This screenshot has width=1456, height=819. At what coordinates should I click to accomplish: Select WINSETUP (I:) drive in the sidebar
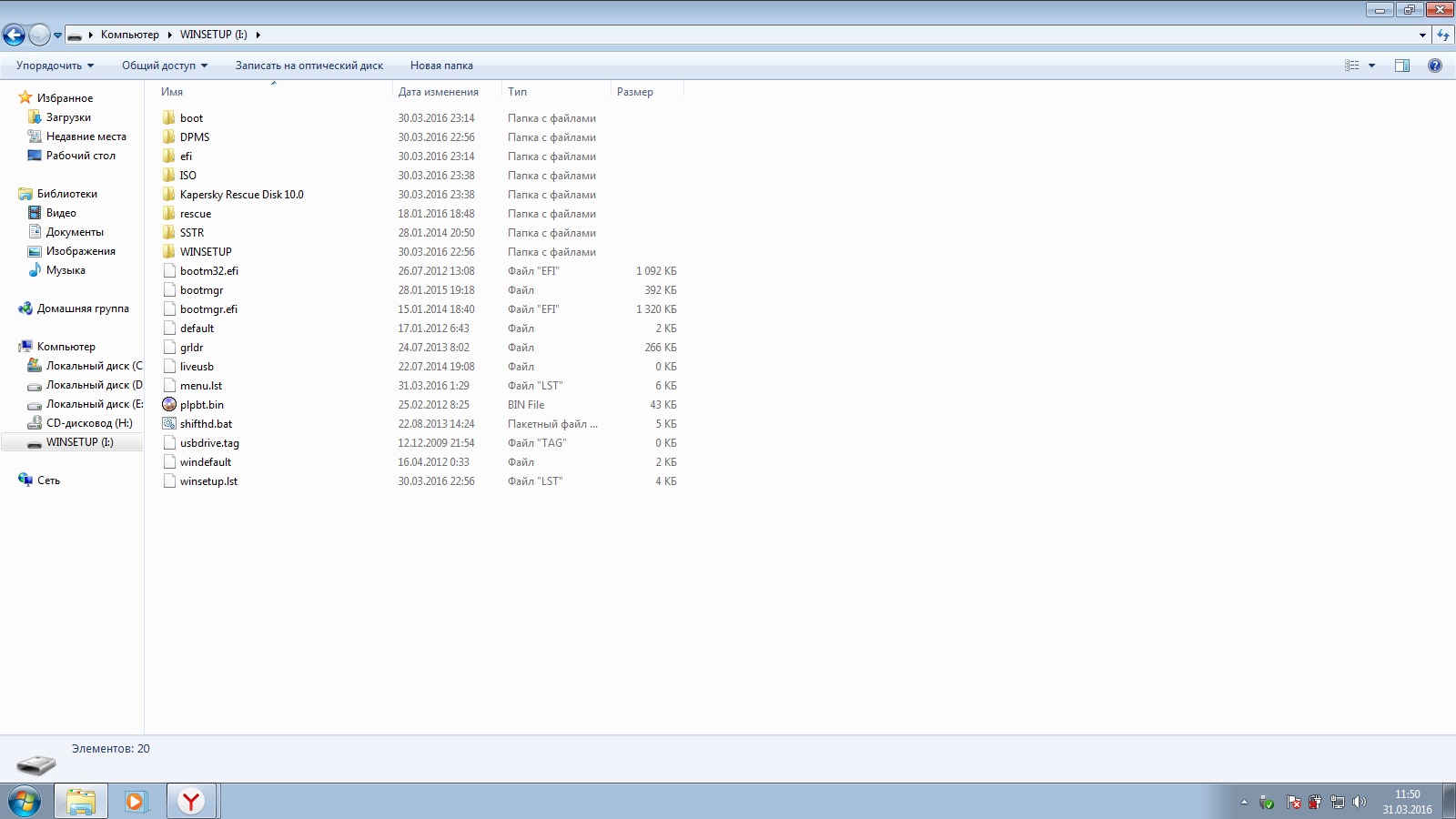(x=80, y=442)
